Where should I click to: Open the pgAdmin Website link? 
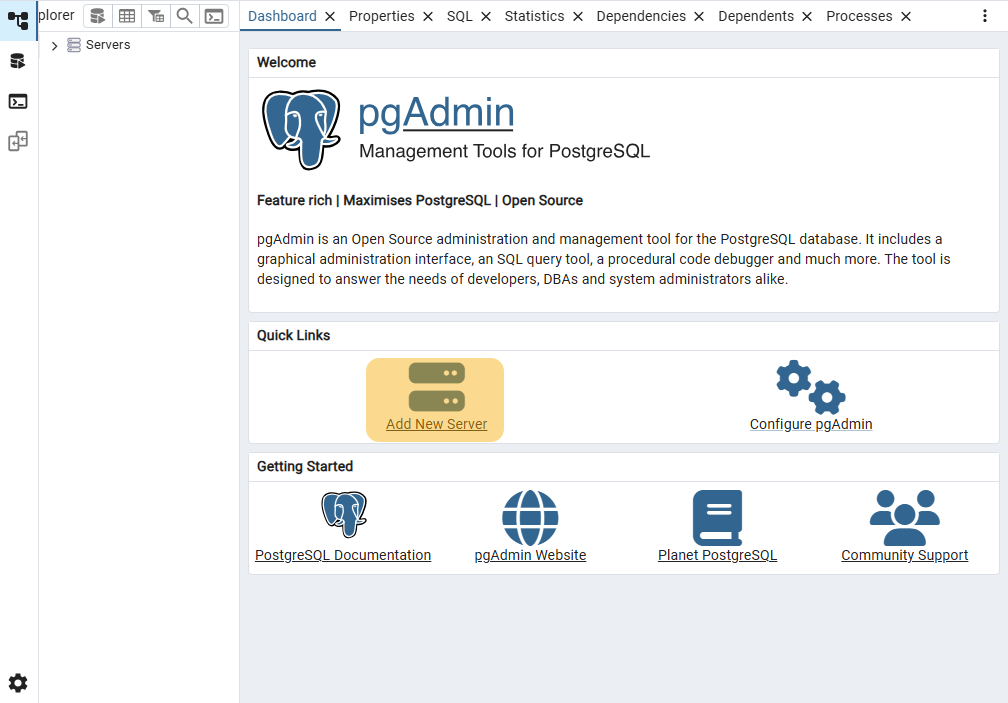tap(530, 555)
